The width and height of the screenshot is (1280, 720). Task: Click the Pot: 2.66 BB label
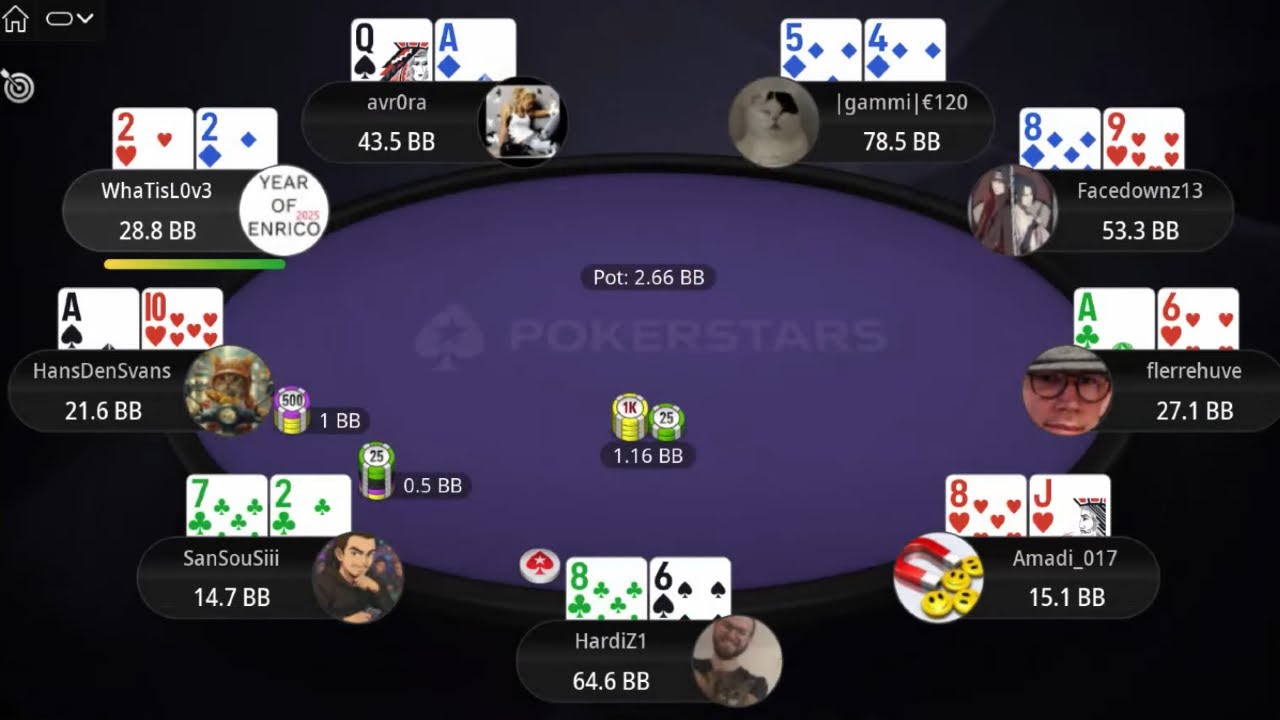click(648, 277)
